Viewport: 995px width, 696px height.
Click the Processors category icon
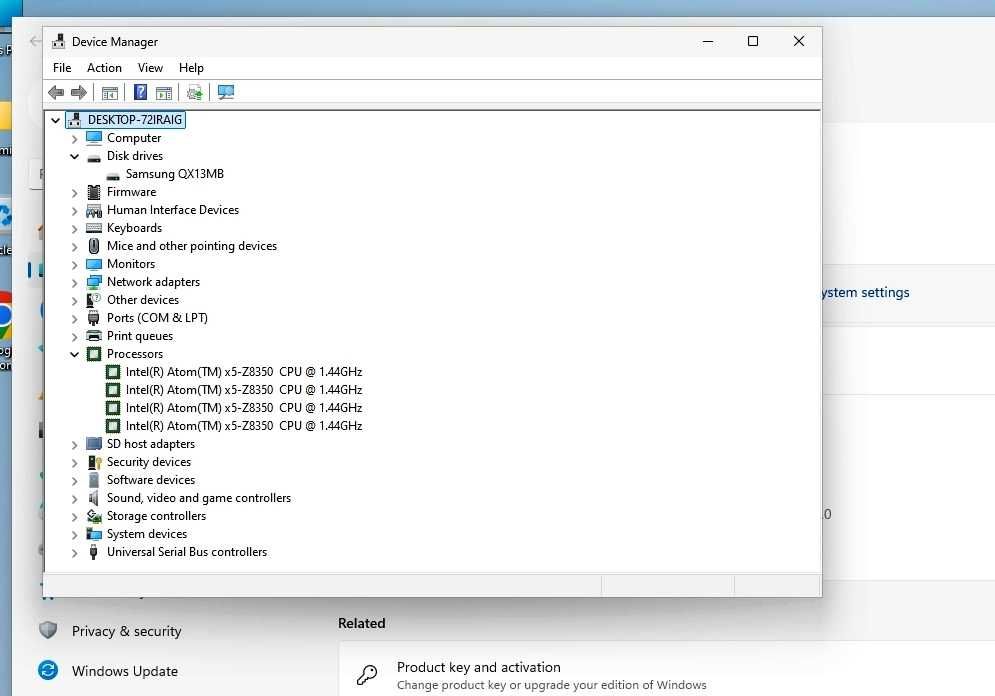coord(94,354)
